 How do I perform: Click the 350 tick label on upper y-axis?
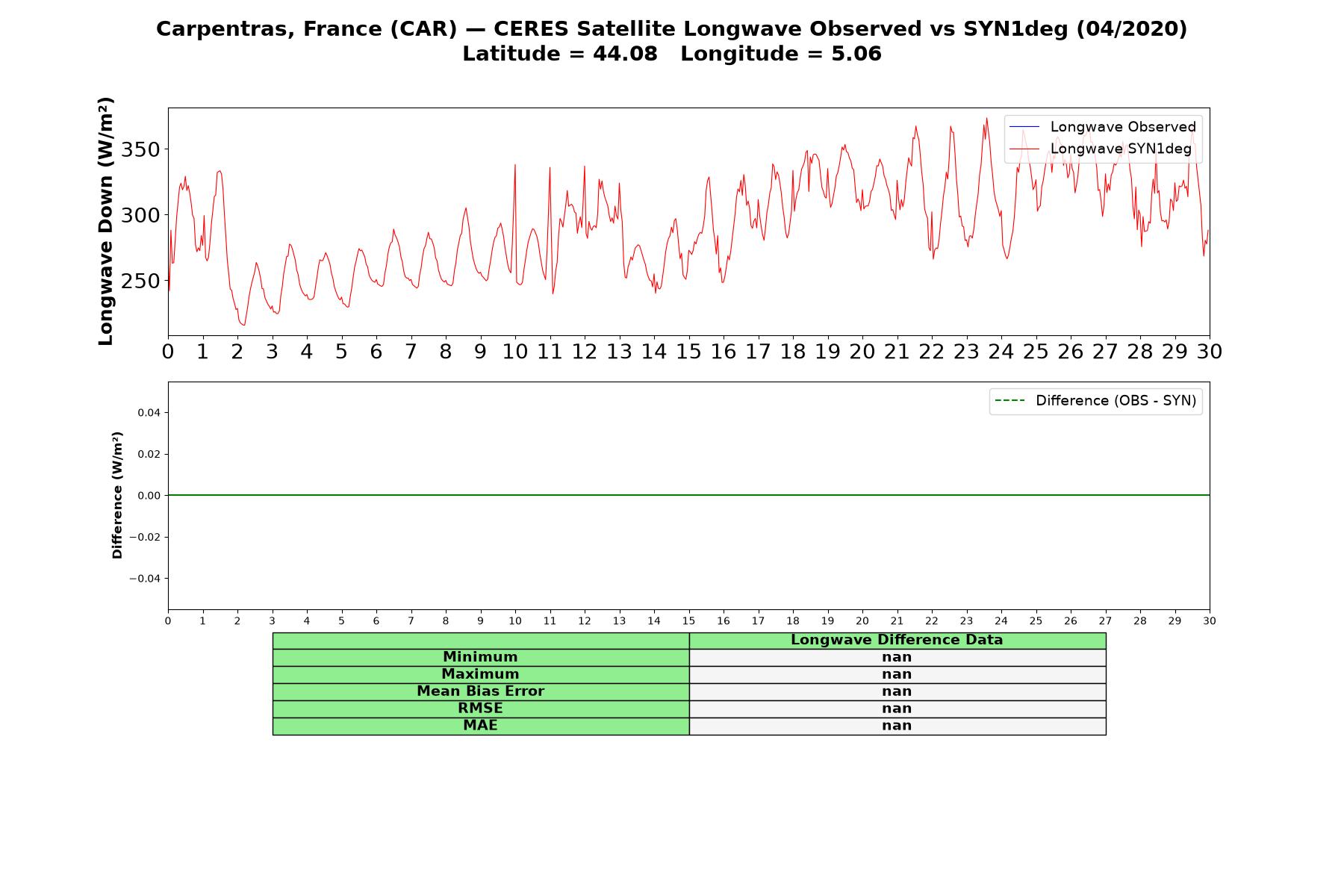pos(140,150)
